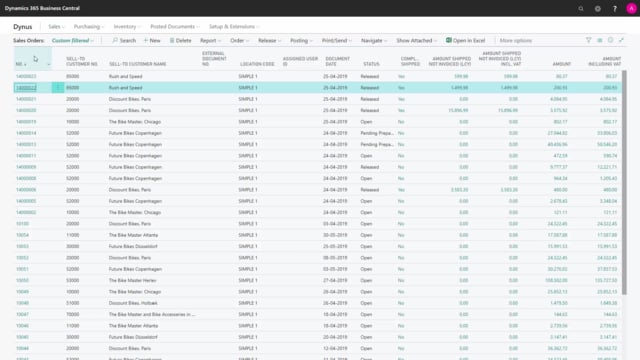
Task: Create a new sales order with New
Action: pos(152,40)
